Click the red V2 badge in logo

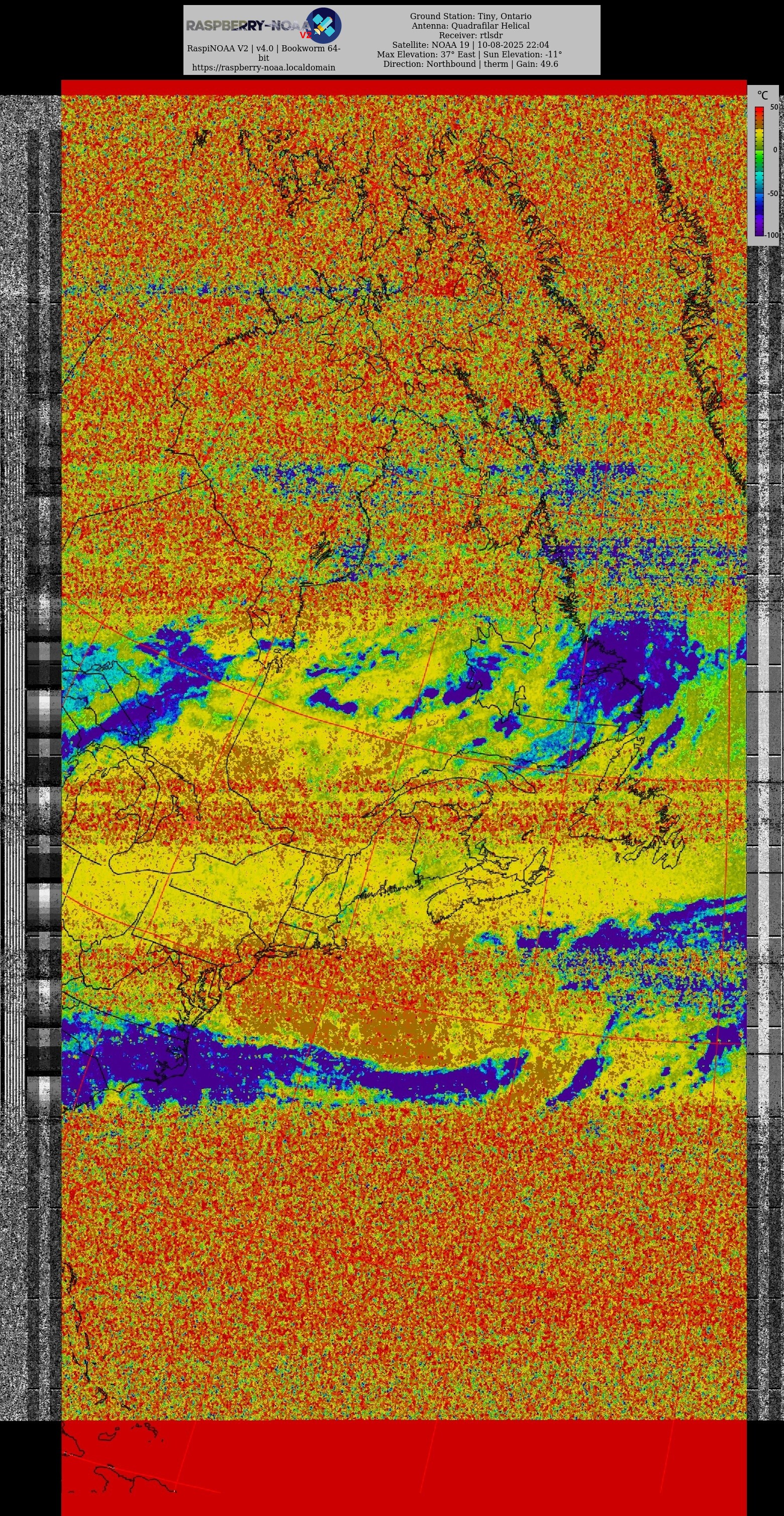coord(307,35)
